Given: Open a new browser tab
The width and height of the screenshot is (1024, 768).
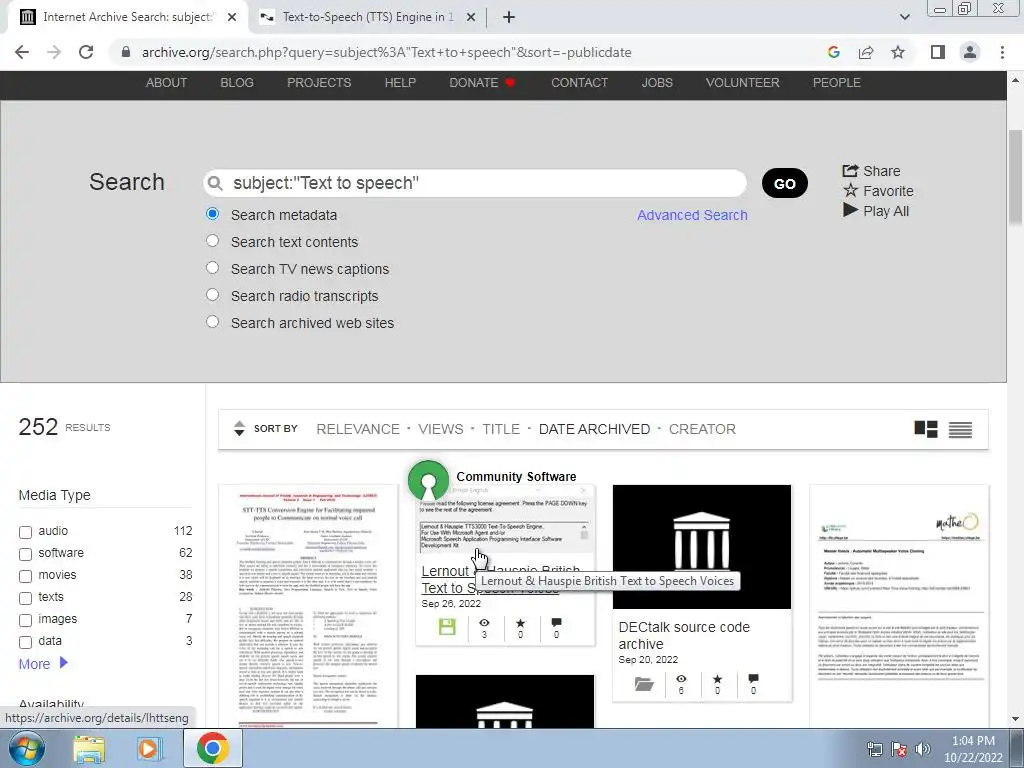Looking at the screenshot, I should [x=509, y=17].
